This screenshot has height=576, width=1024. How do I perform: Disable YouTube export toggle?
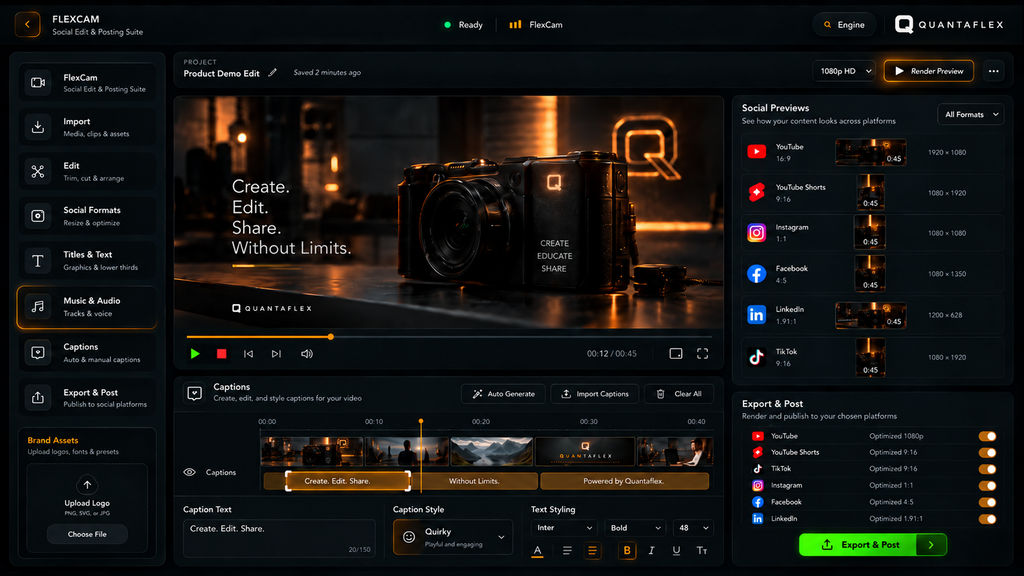pyautogui.click(x=987, y=436)
